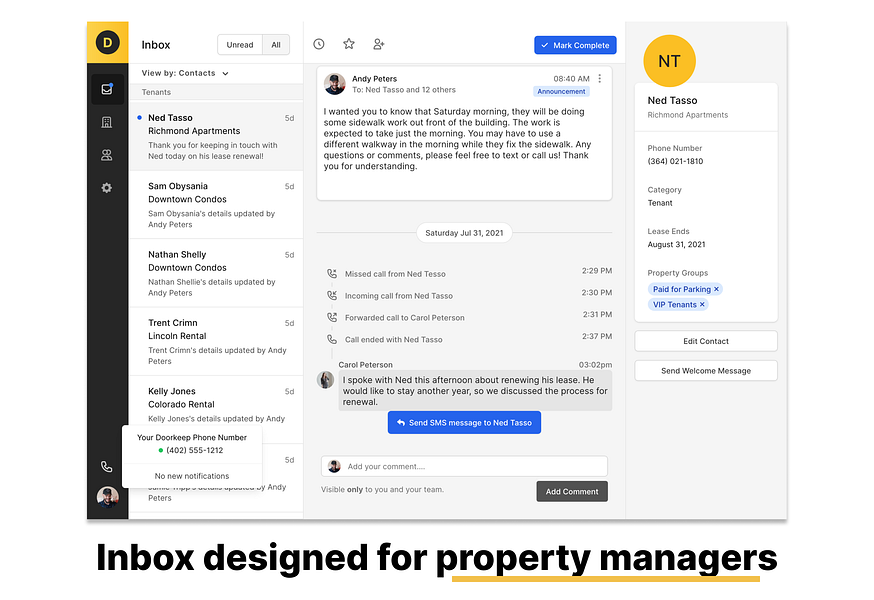Click Send Welcome Message button
The image size is (874, 600).
pos(706,371)
